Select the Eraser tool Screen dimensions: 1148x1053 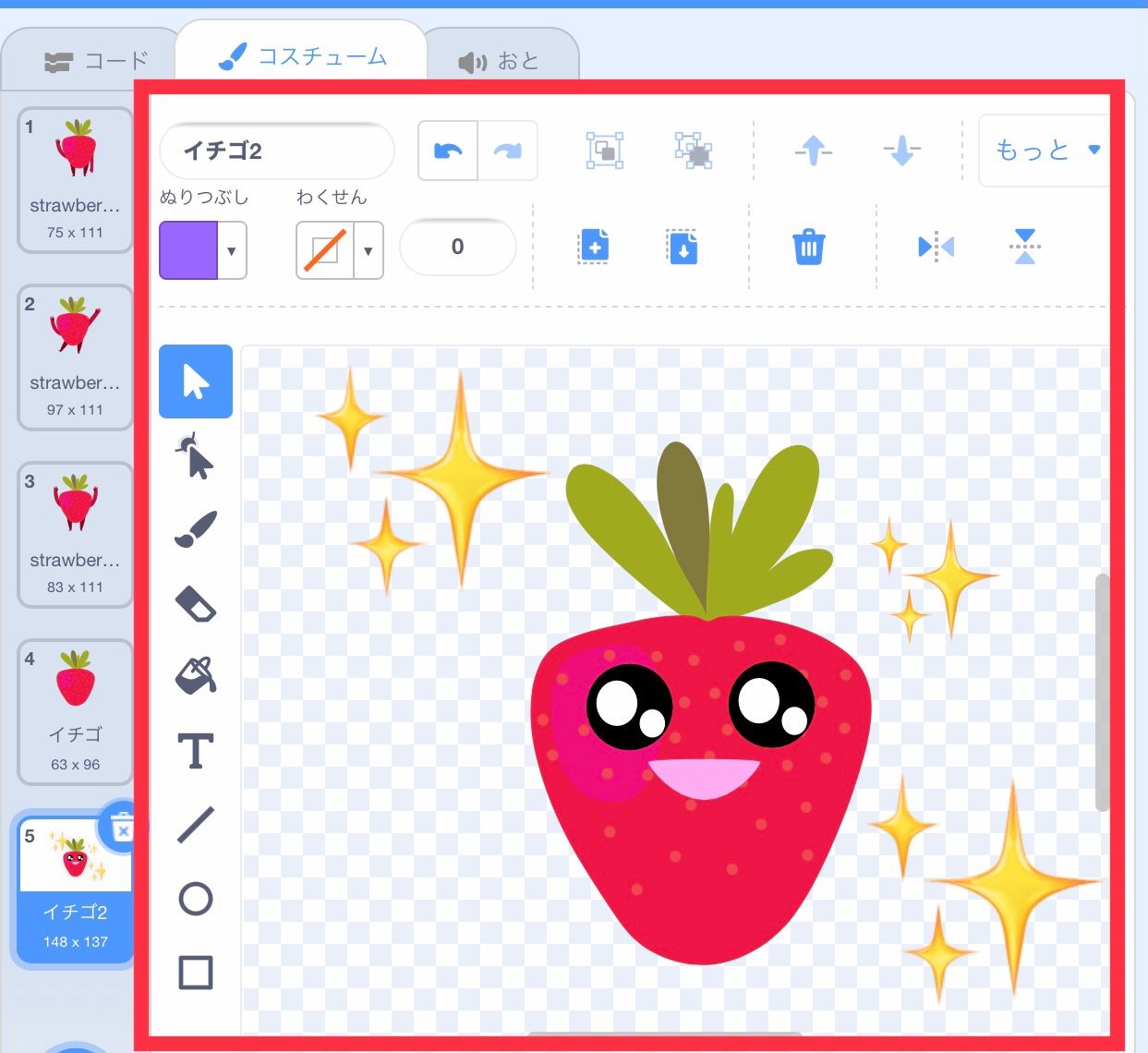(195, 603)
